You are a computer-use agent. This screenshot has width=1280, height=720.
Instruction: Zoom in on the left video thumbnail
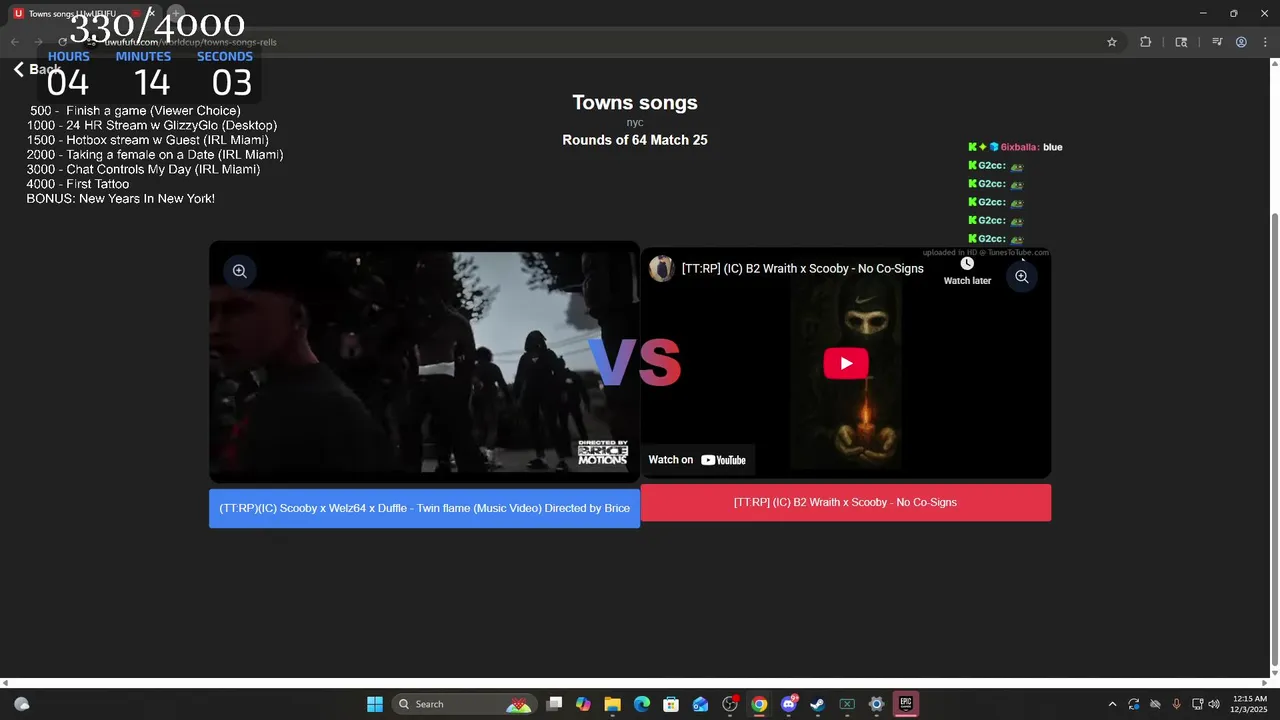[239, 271]
